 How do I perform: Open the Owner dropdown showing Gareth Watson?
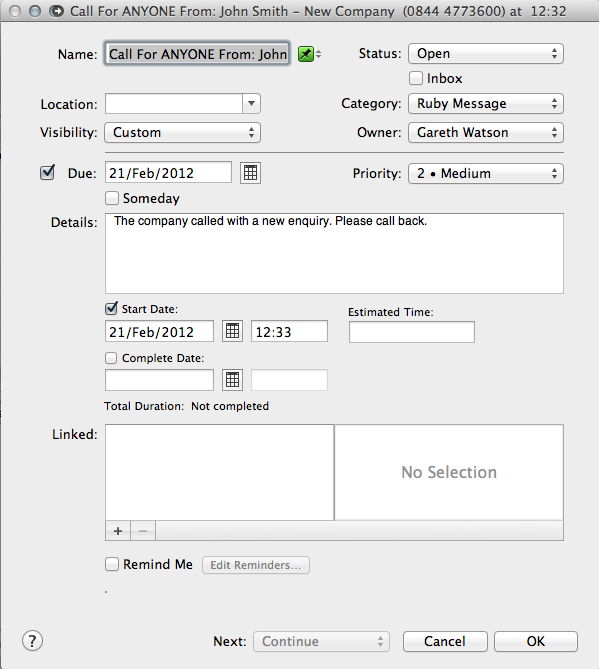coord(486,133)
